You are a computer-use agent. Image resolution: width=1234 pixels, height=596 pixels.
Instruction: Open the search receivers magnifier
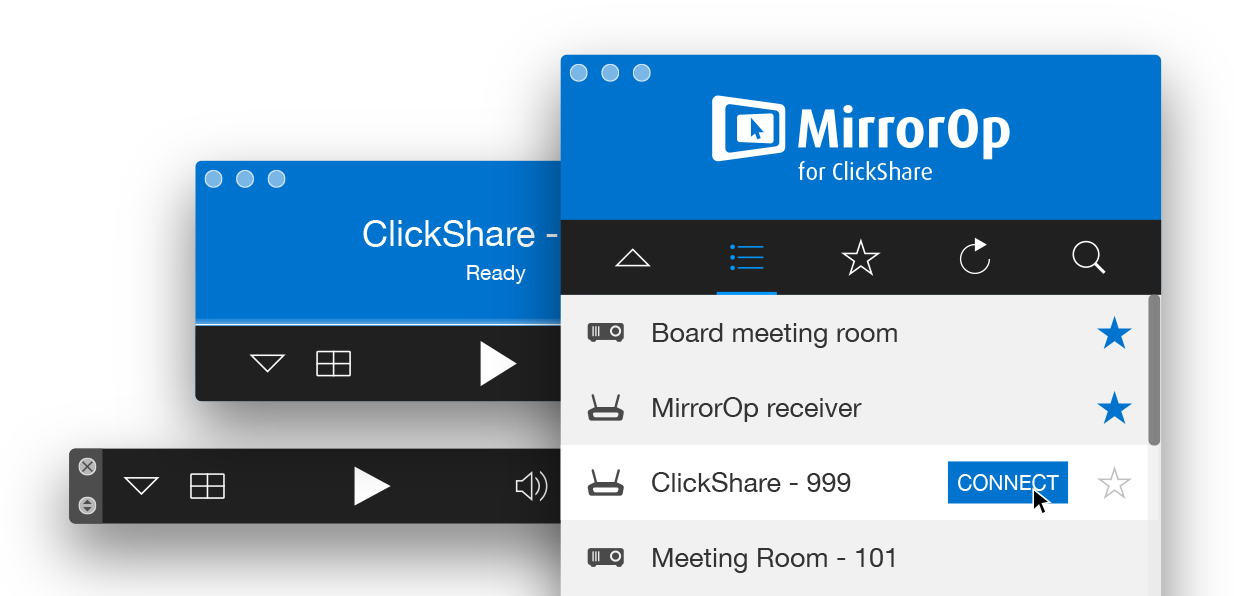1088,258
